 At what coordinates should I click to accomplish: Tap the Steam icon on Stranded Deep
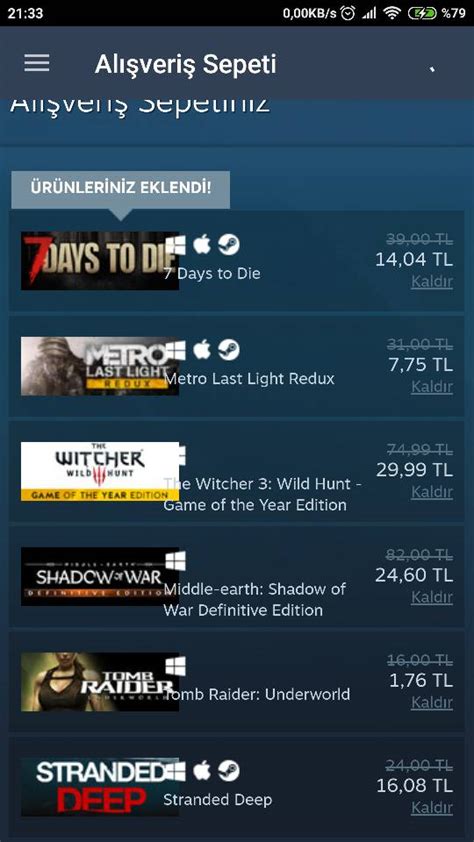[x=229, y=771]
